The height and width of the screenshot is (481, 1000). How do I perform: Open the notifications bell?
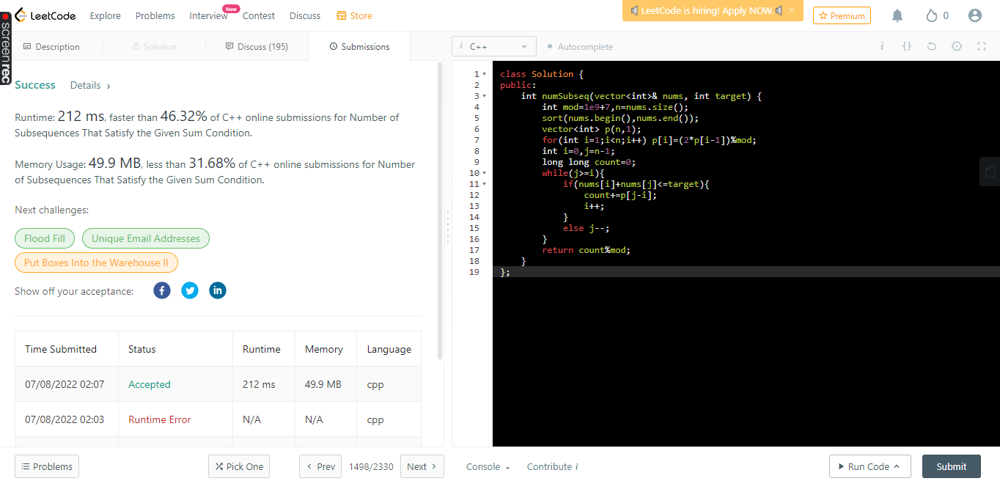[x=897, y=15]
